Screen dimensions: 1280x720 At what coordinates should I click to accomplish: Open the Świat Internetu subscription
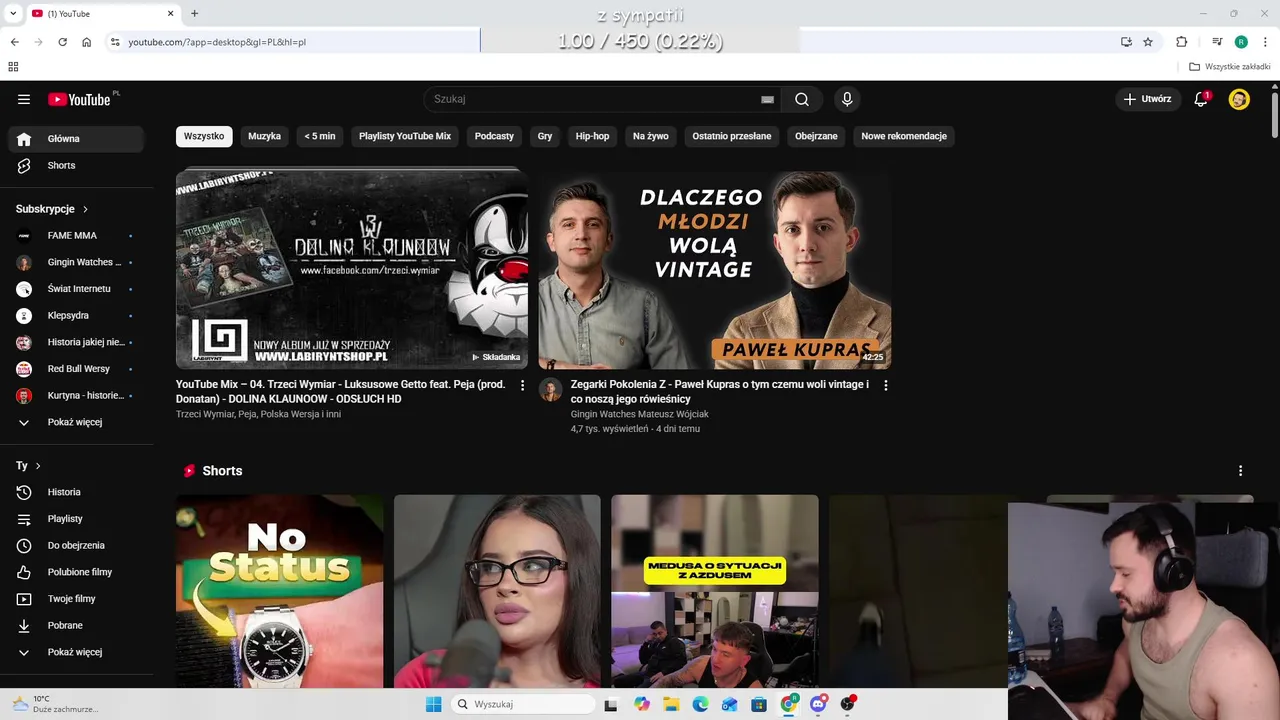(76, 289)
